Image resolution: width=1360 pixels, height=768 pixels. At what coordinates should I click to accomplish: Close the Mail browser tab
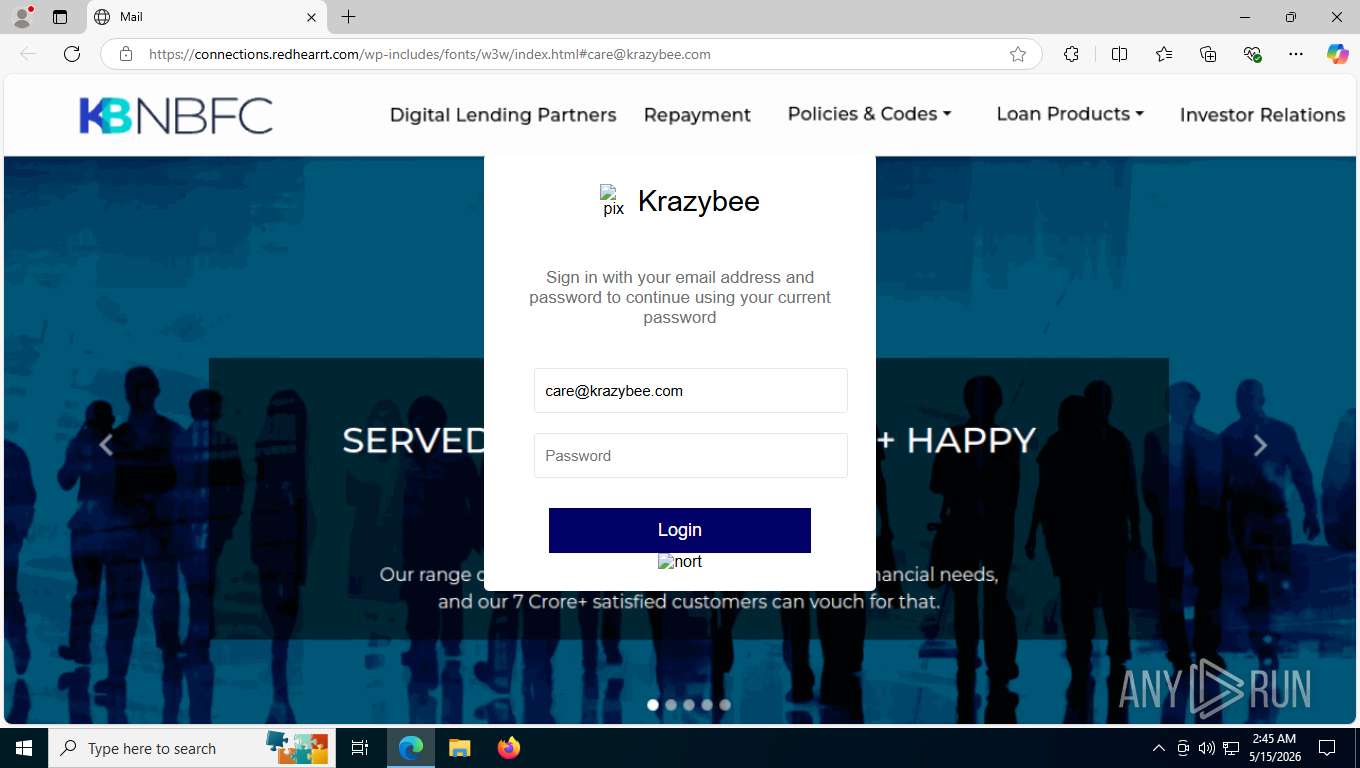(x=311, y=17)
